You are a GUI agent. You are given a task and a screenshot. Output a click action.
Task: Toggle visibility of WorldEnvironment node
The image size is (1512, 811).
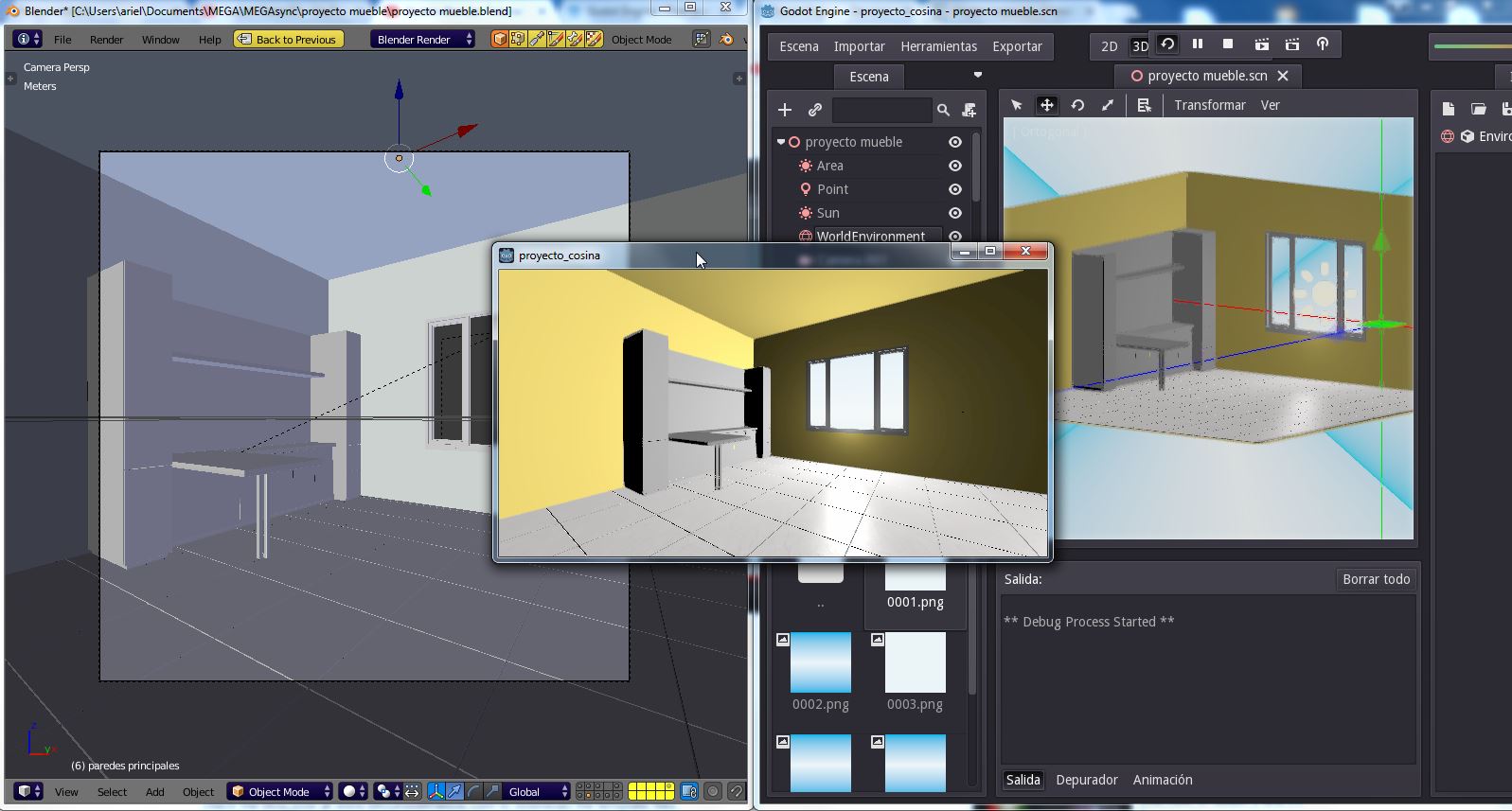tap(955, 237)
